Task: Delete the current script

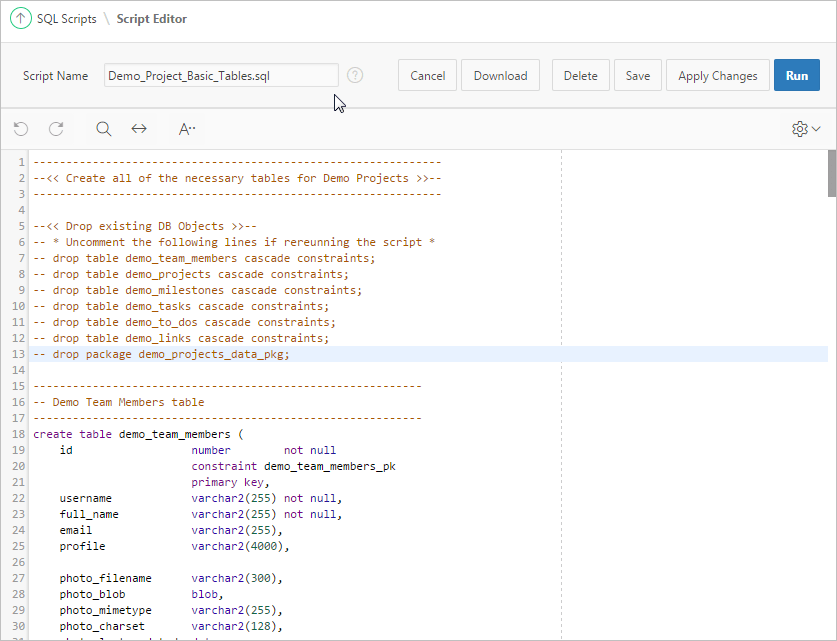Action: 580,74
